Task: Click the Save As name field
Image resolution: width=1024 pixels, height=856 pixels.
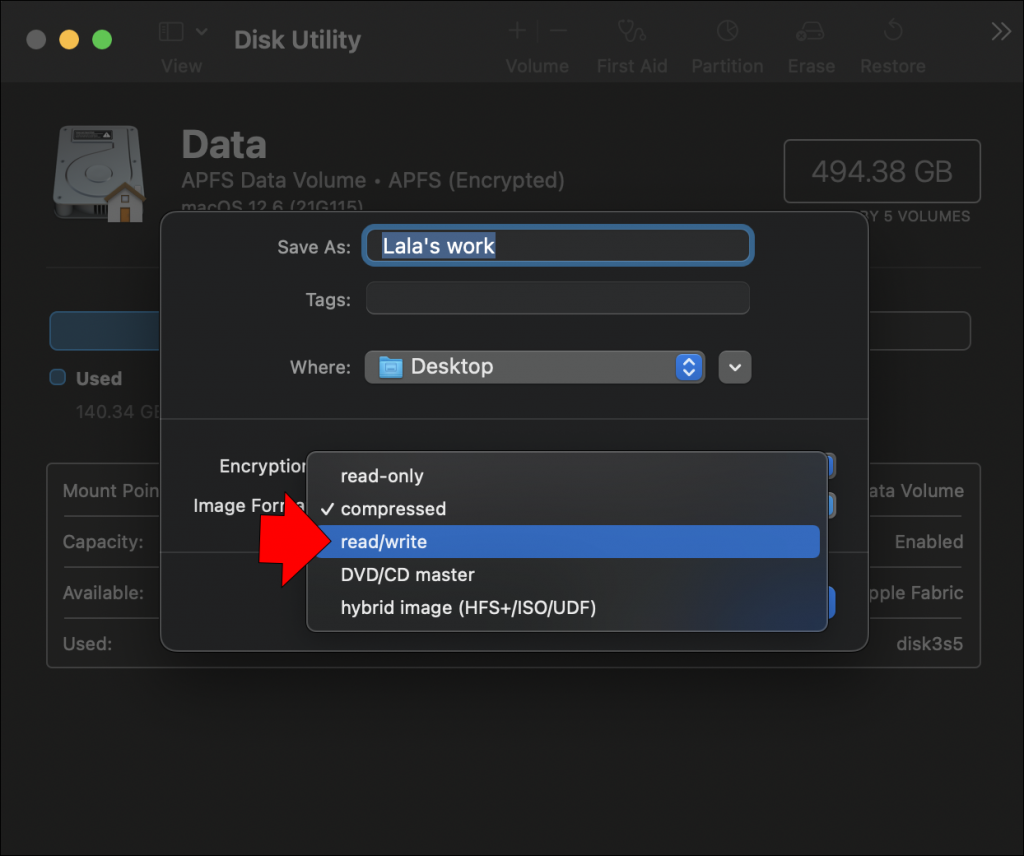Action: [557, 245]
